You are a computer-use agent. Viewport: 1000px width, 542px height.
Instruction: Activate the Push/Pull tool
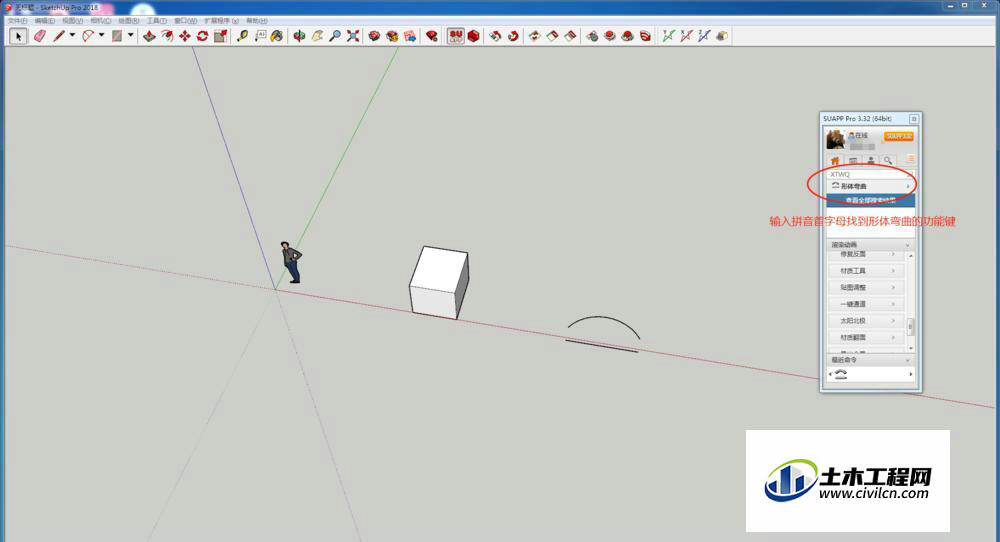click(x=149, y=36)
